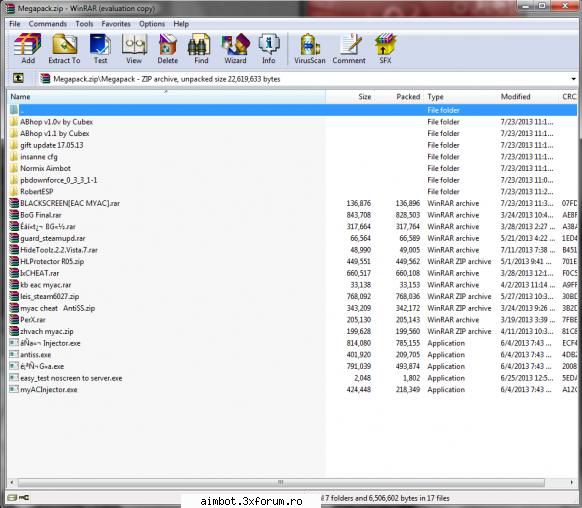Select the IxCHEAT.rar file name

click(x=40, y=273)
